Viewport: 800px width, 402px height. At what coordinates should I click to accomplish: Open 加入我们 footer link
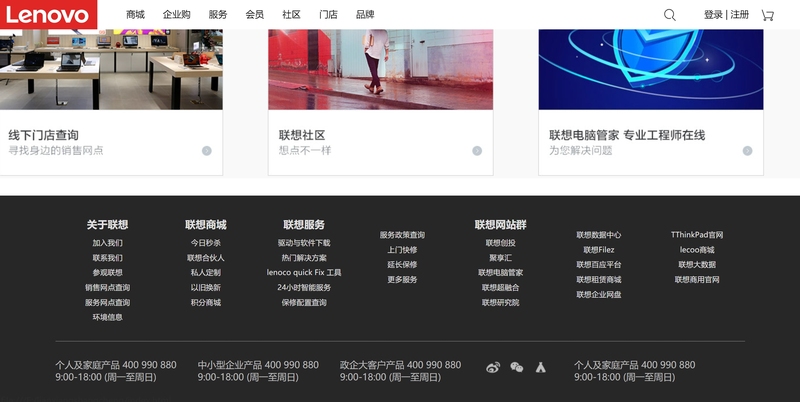pyautogui.click(x=107, y=243)
